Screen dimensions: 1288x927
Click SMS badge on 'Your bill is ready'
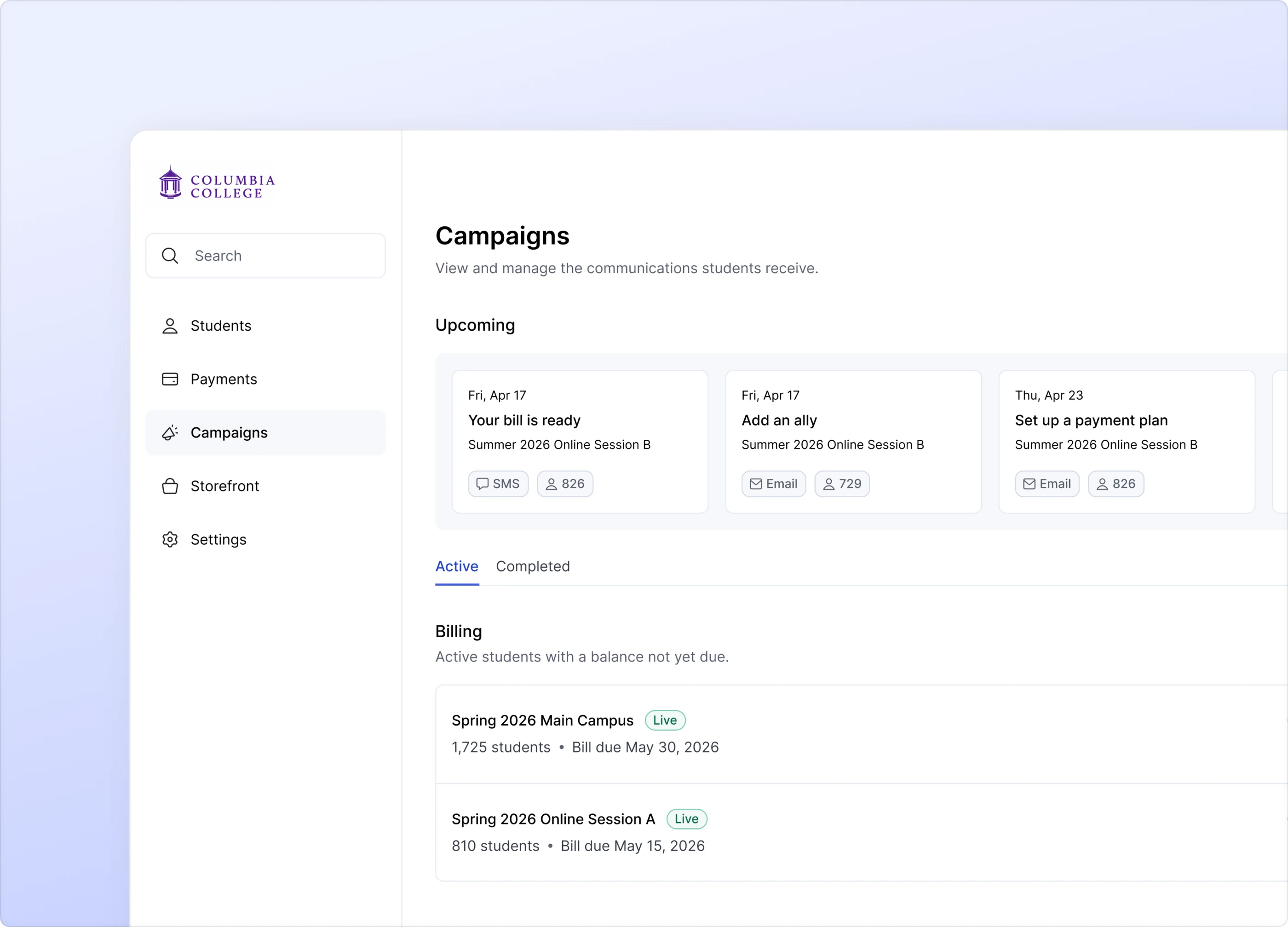498,484
